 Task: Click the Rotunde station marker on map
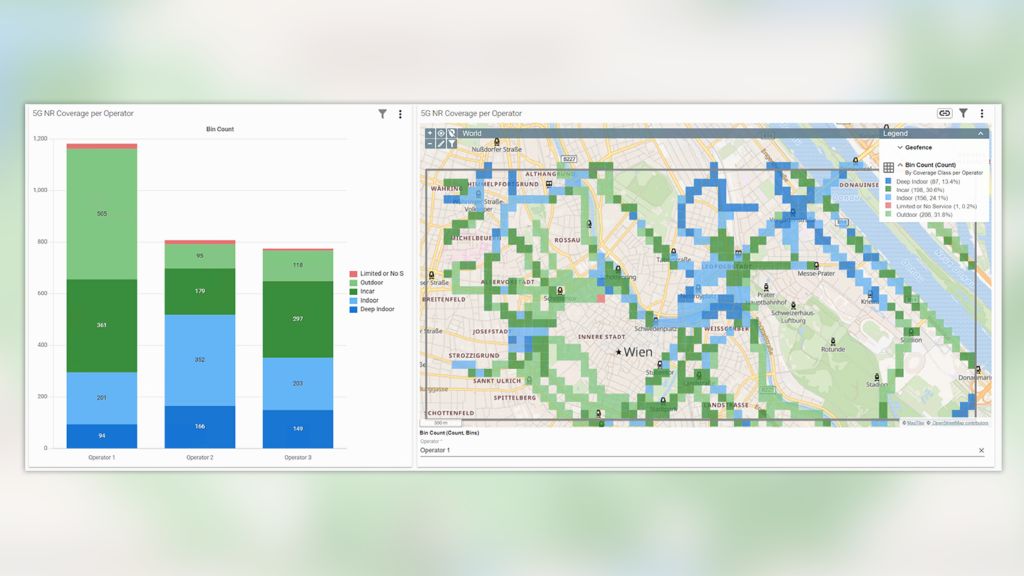coord(833,342)
